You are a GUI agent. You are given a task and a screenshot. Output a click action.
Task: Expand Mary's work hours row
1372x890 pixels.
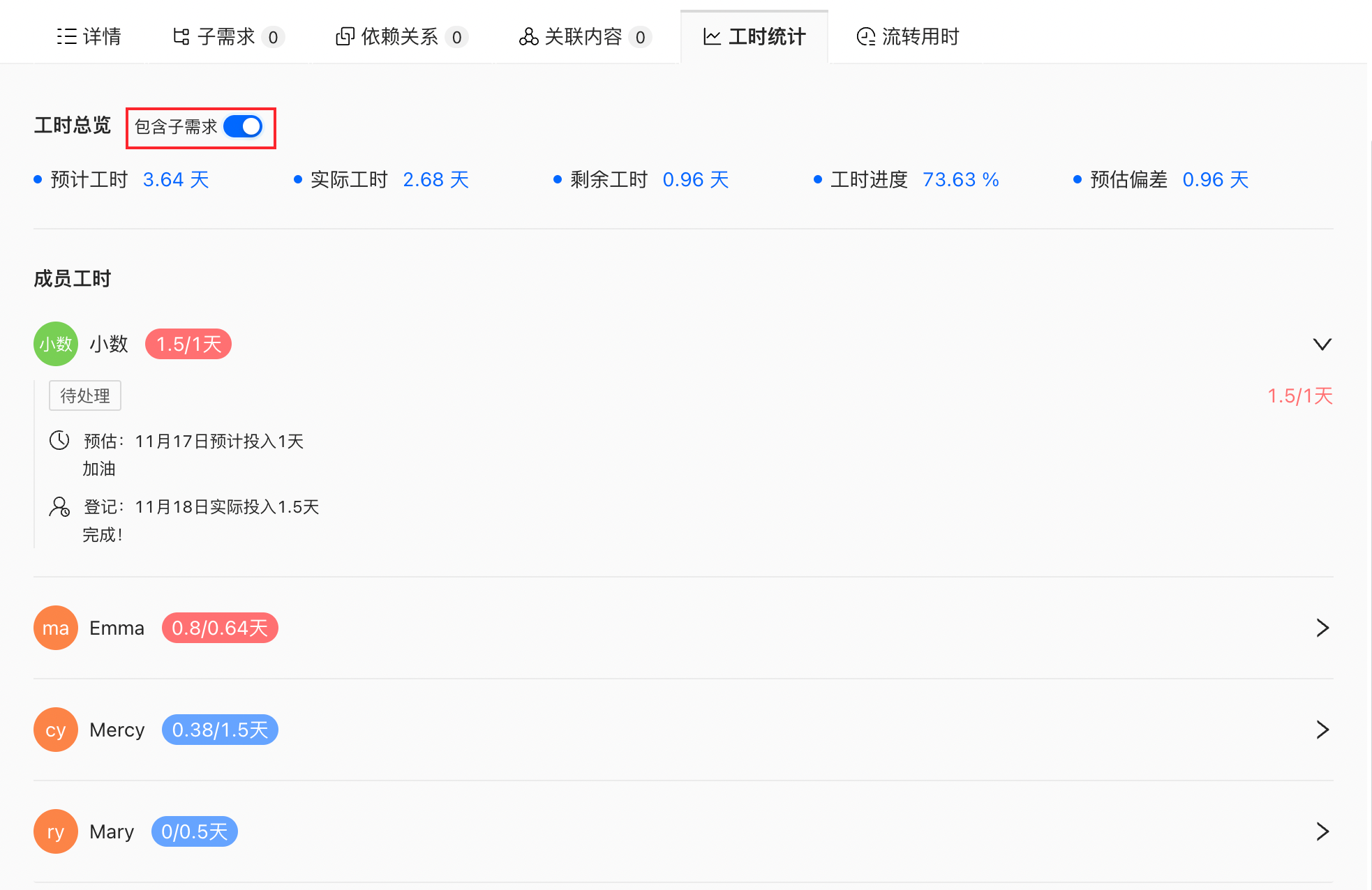point(1322,831)
